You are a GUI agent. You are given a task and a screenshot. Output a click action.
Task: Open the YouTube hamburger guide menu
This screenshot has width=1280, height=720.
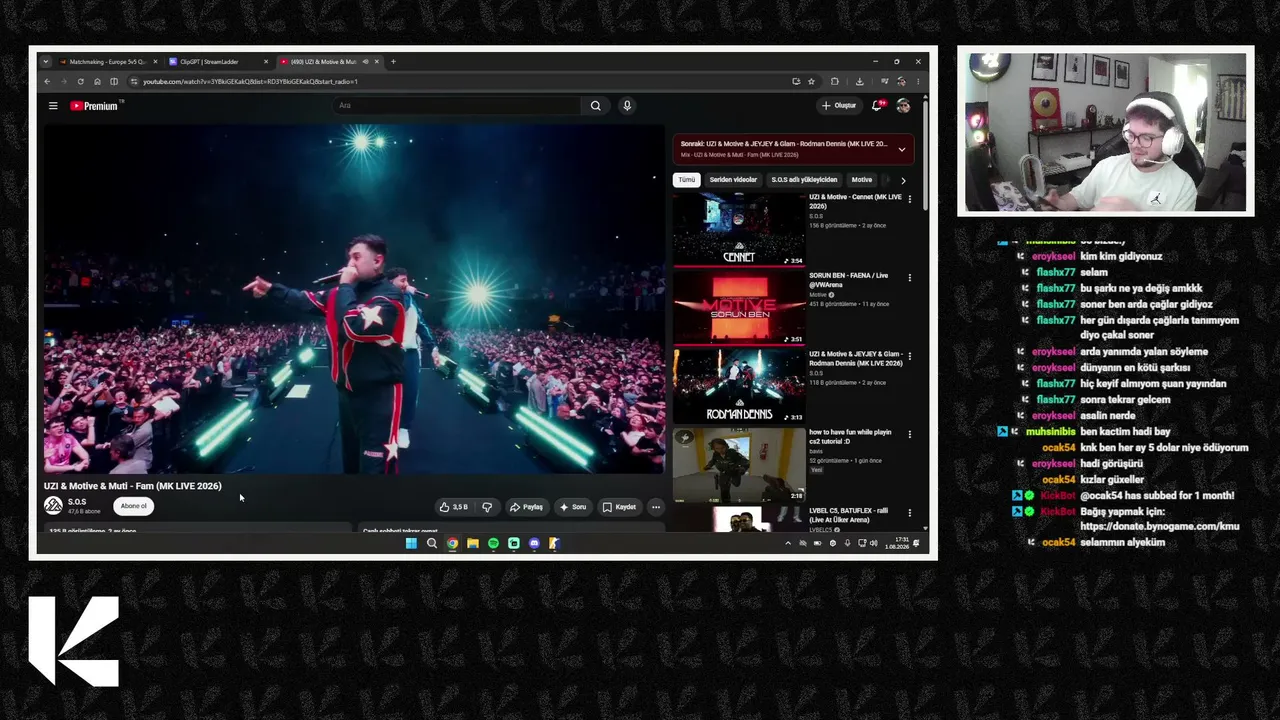53,105
